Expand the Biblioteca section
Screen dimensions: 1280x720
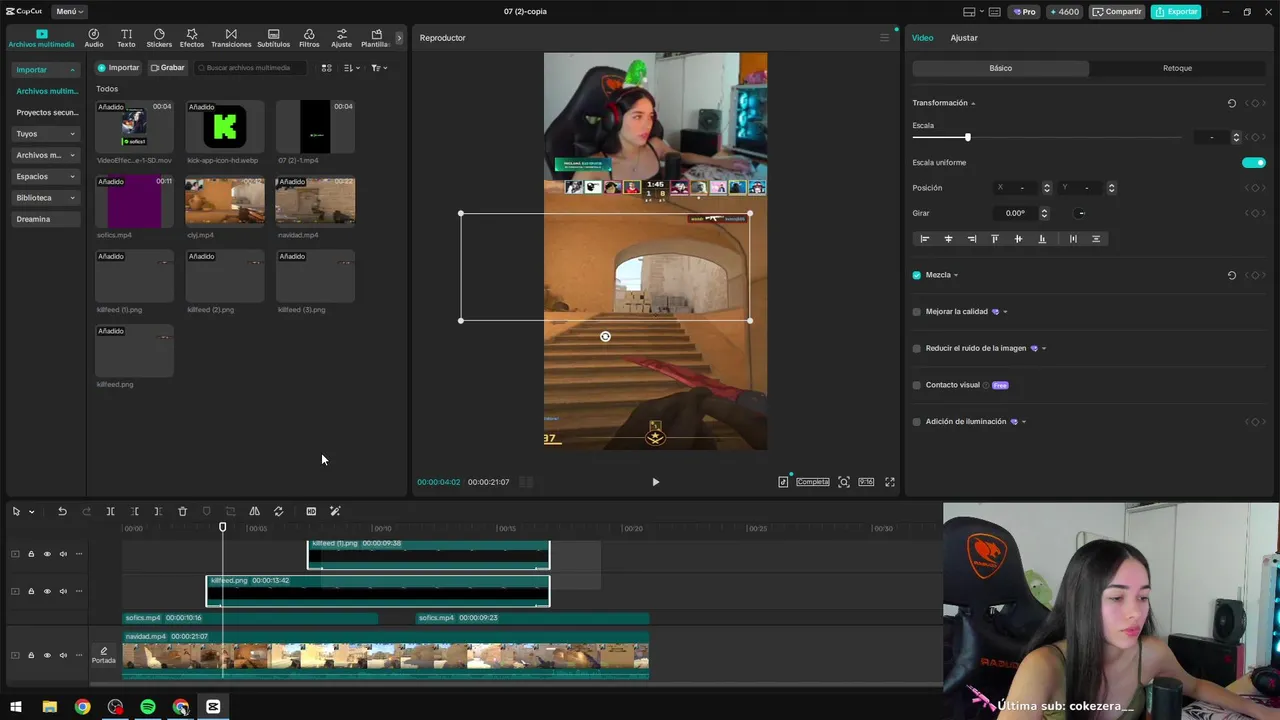coord(46,198)
